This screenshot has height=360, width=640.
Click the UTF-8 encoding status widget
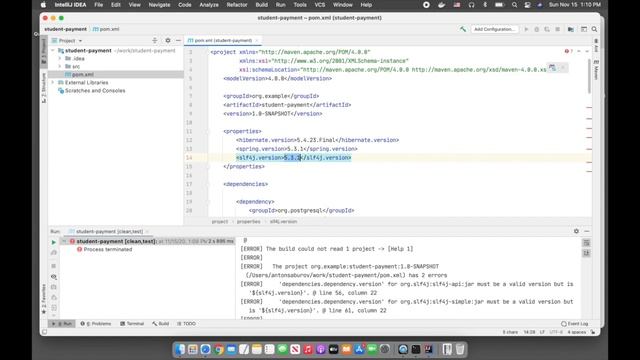pos(556,332)
